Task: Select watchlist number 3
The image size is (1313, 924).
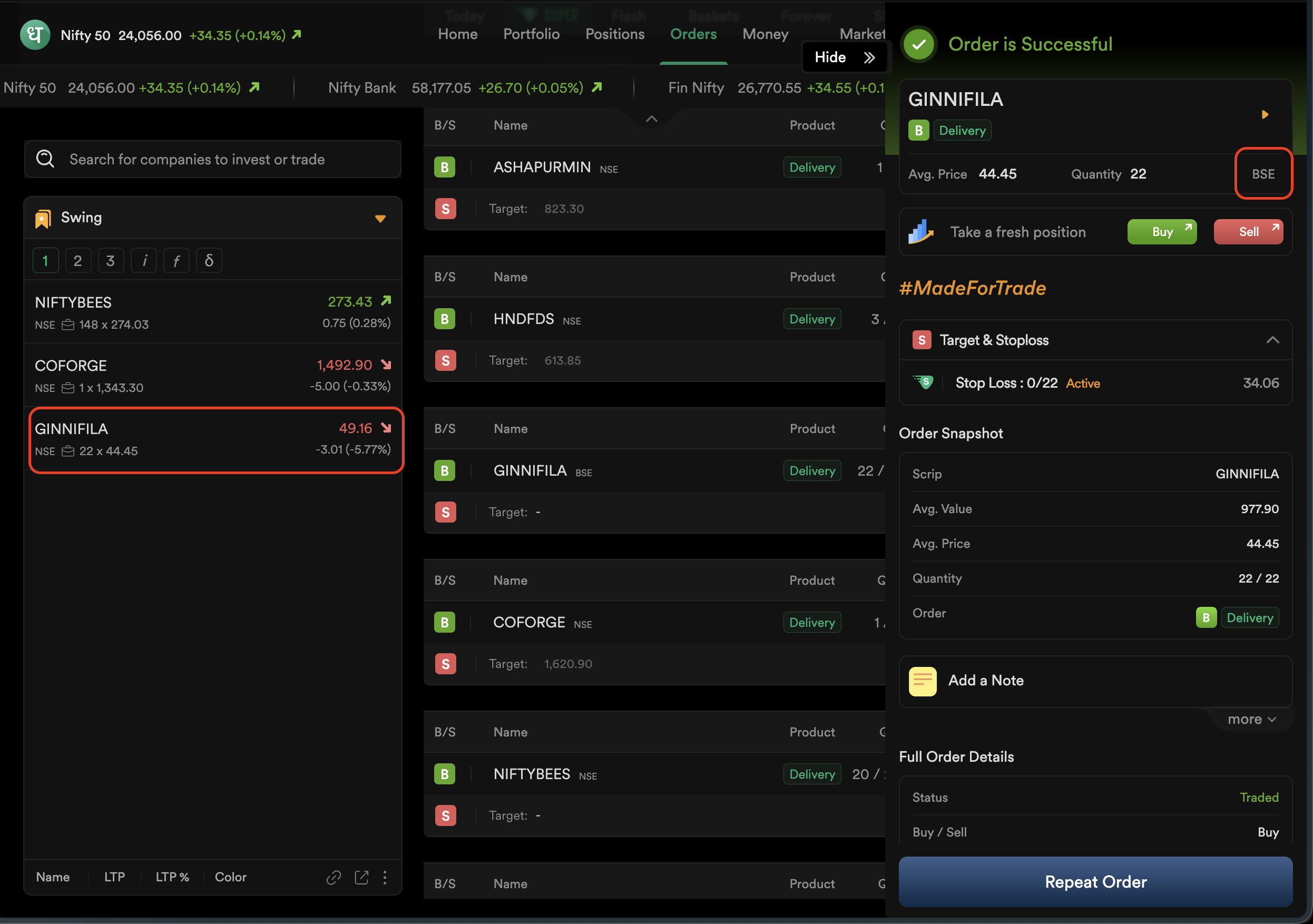Action: (111, 261)
